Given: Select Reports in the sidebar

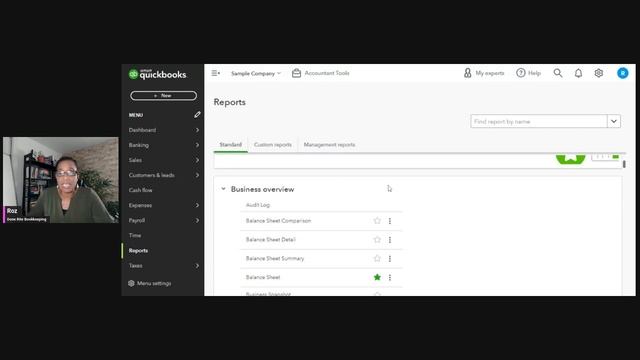Looking at the screenshot, I should 138,251.
